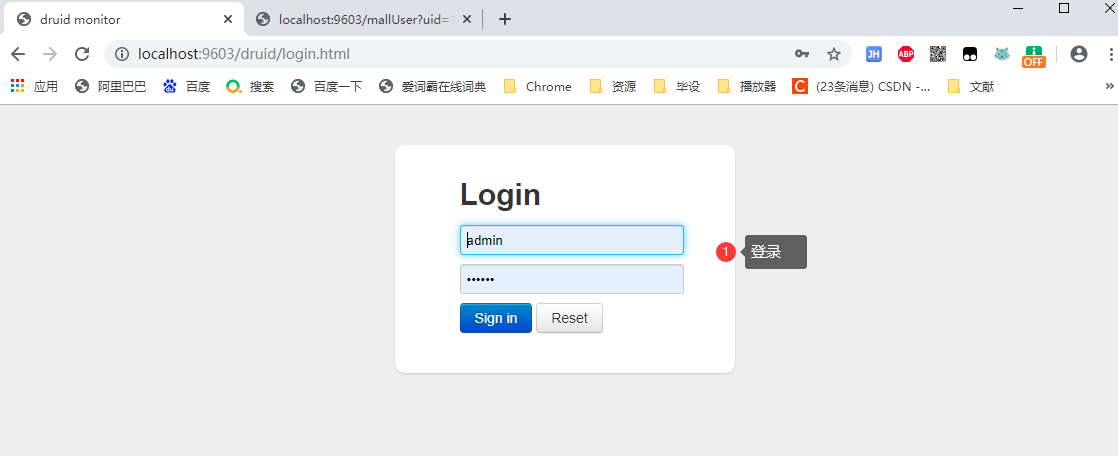The image size is (1118, 456).
Task: Open Chrome's three-dot menu
Action: [1108, 55]
